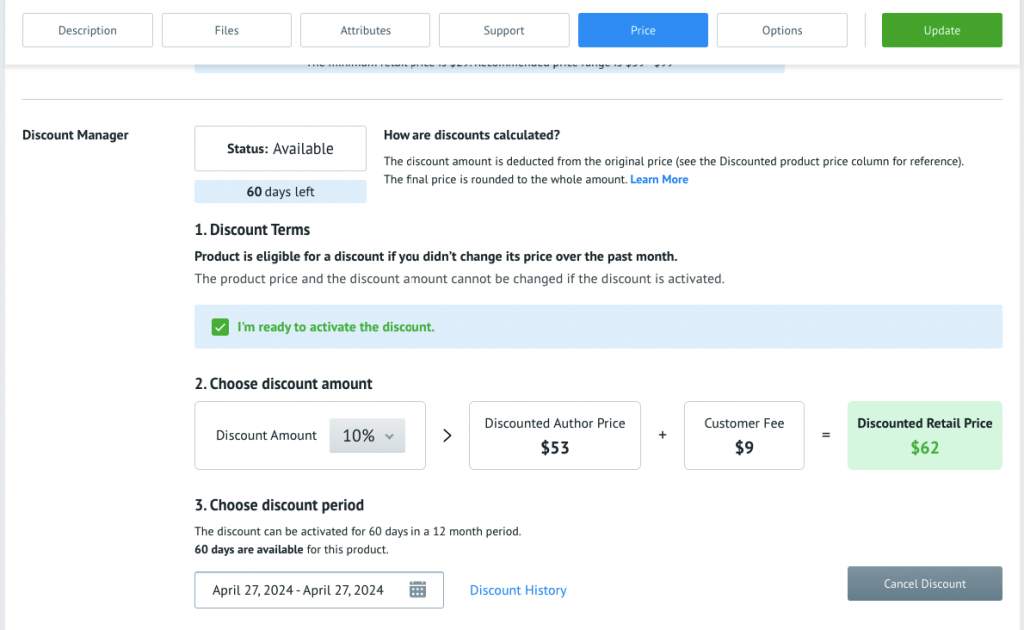The height and width of the screenshot is (630, 1024).
Task: Open the Options tab
Action: click(x=782, y=30)
